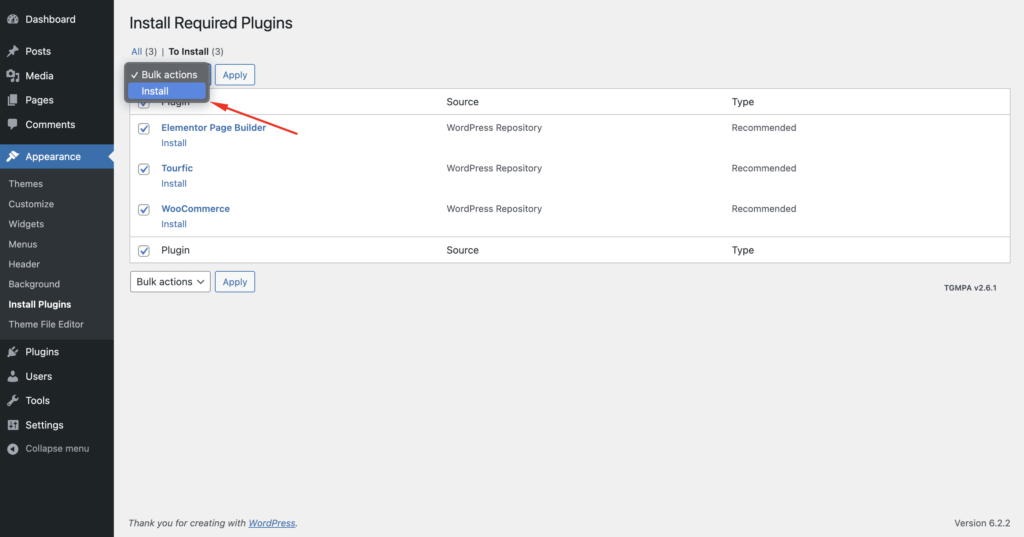Click the Media icon in sidebar
Screen dimensions: 1024x537
pos(13,76)
